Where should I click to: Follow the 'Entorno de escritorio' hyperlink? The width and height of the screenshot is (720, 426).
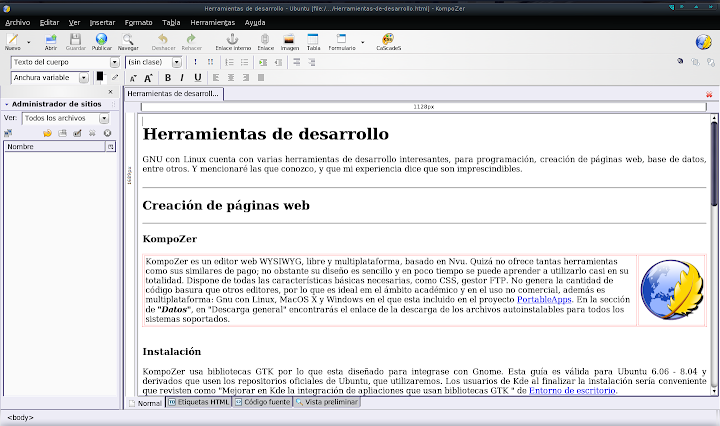click(572, 391)
